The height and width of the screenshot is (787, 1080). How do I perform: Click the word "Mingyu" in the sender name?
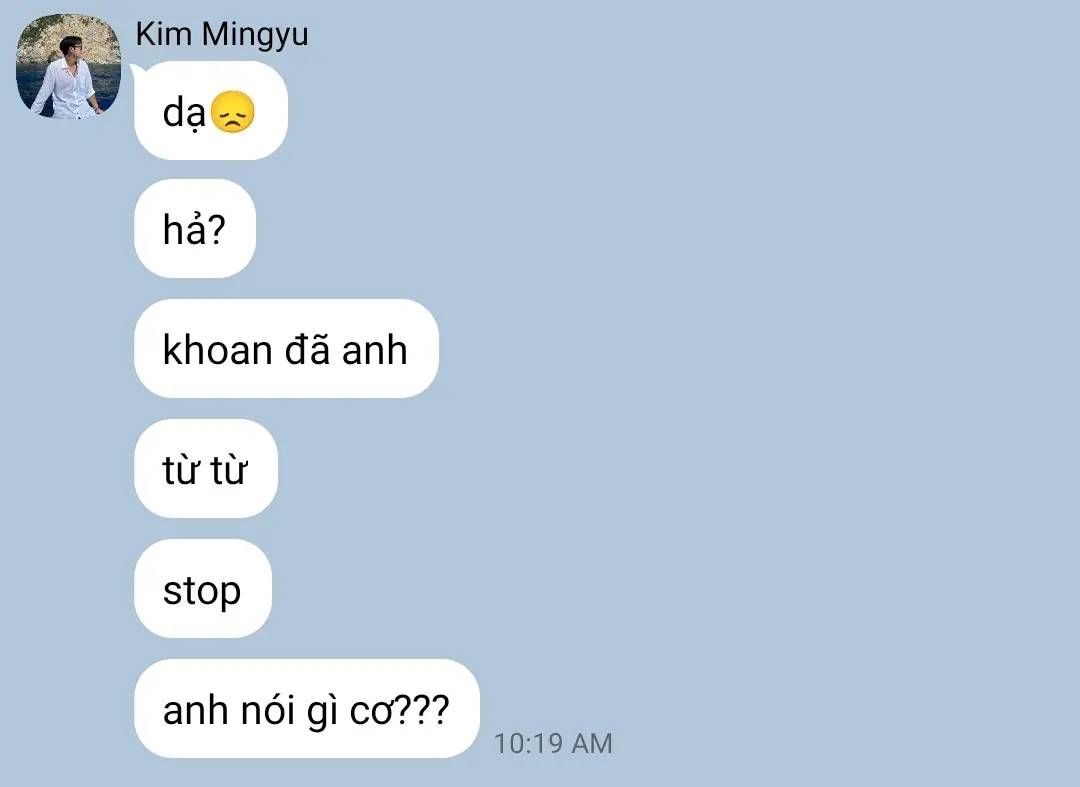(255, 35)
